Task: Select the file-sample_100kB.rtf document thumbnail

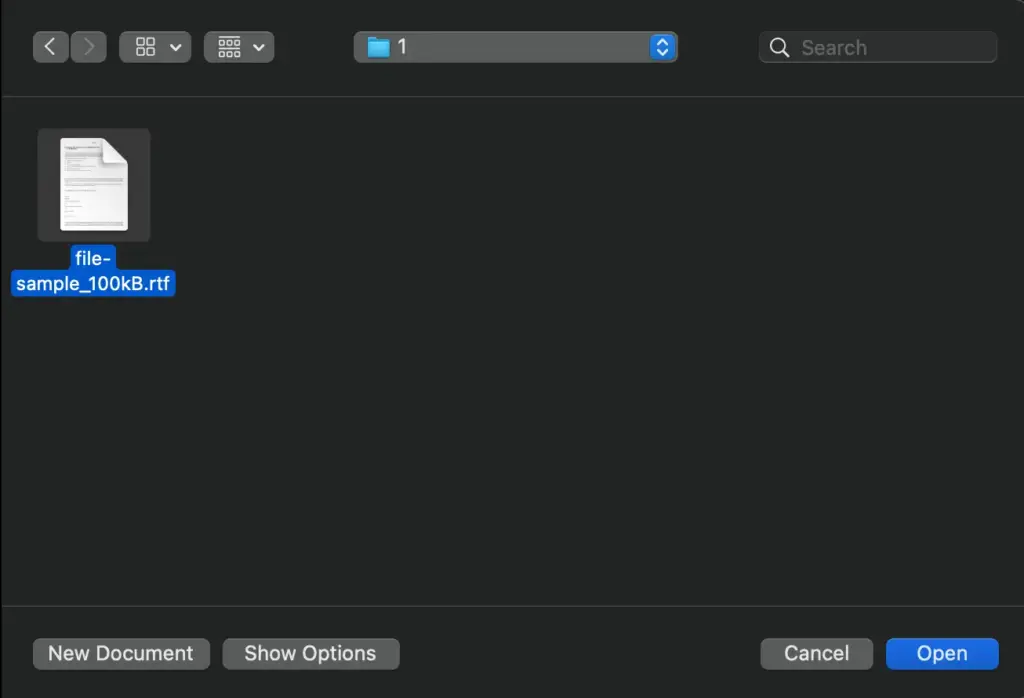Action: click(94, 185)
